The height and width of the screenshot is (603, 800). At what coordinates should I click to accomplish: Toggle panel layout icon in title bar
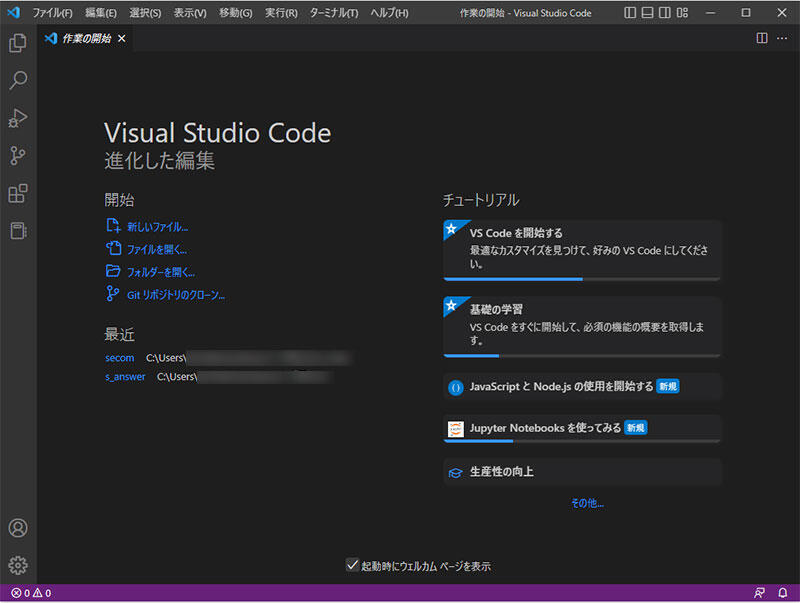[x=647, y=12]
